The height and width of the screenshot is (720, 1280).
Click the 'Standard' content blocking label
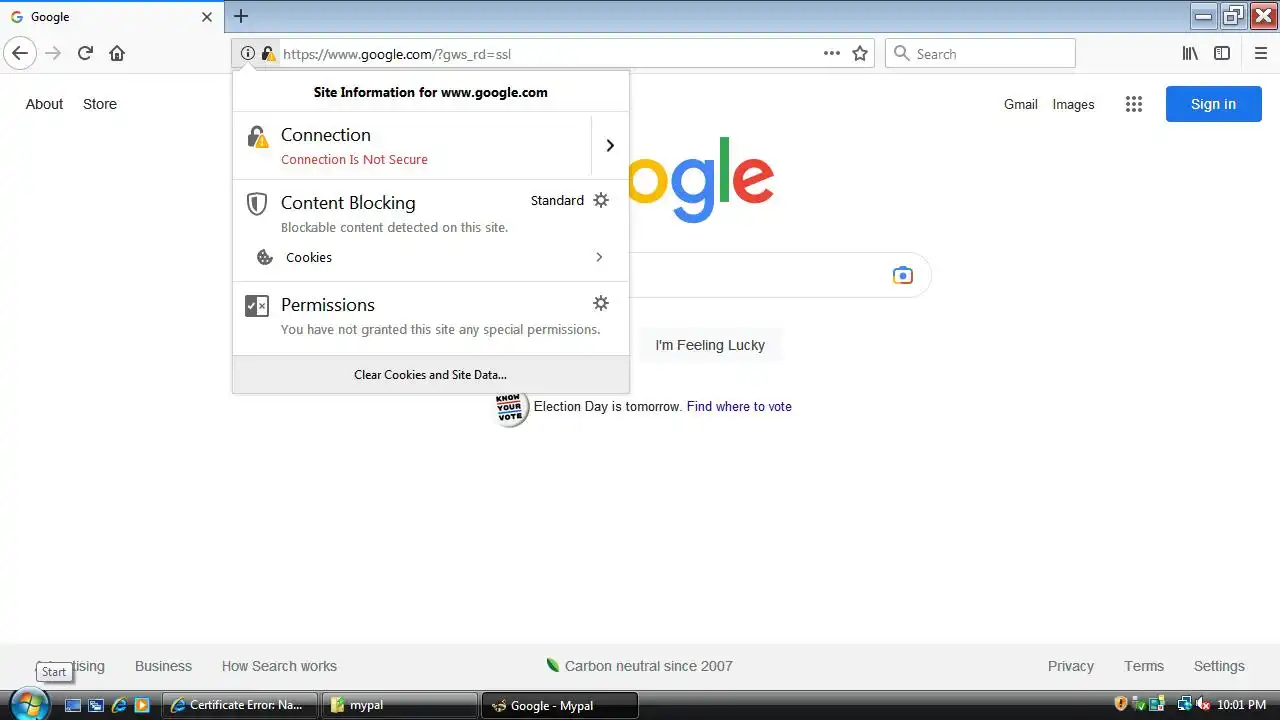[x=557, y=200]
